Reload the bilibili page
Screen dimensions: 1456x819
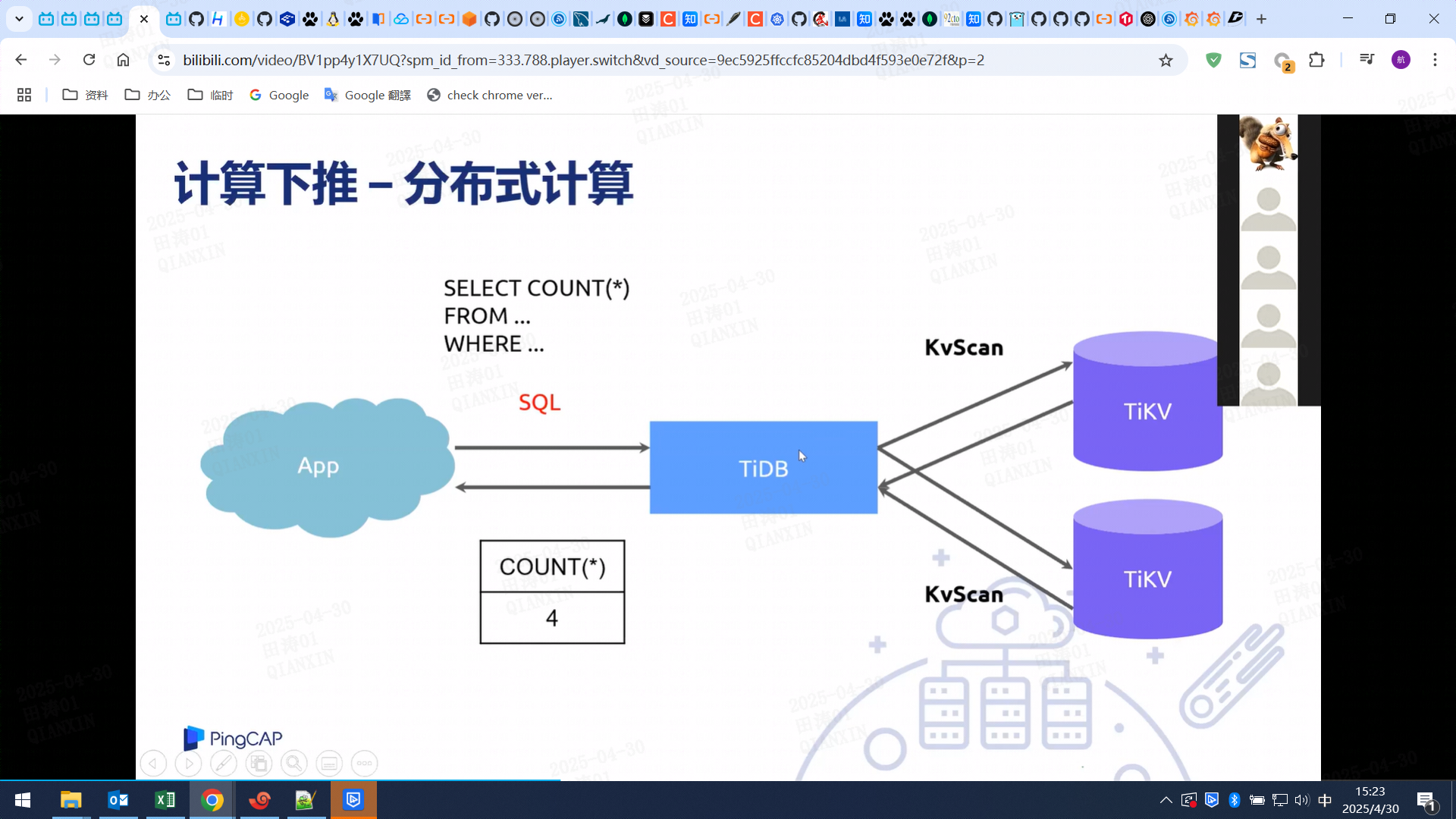[x=89, y=60]
